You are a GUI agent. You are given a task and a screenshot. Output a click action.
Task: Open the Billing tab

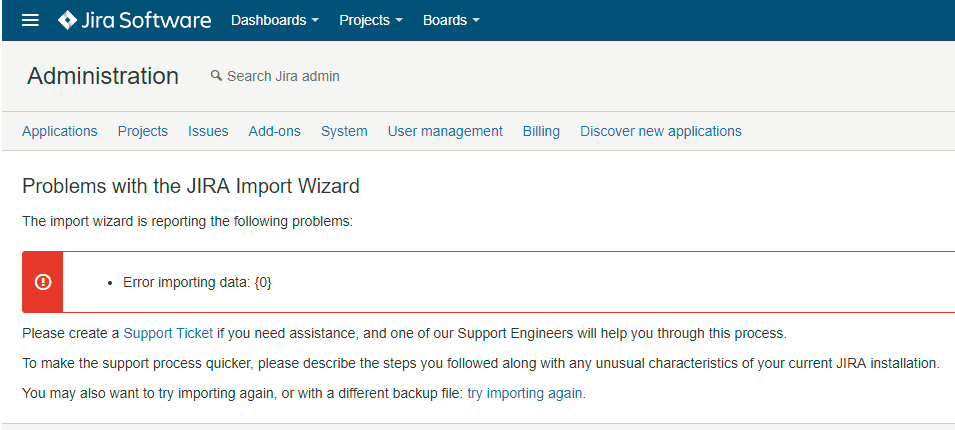541,131
